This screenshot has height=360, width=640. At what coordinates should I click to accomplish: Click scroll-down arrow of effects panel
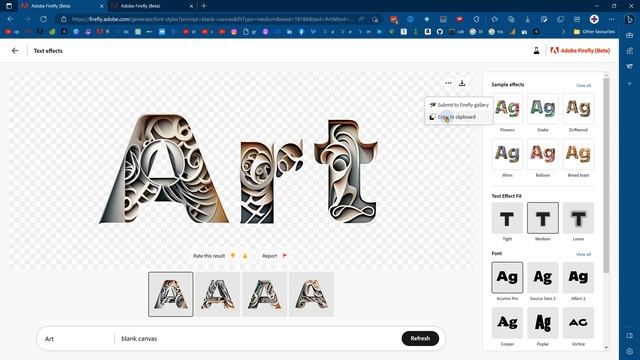coord(606,347)
